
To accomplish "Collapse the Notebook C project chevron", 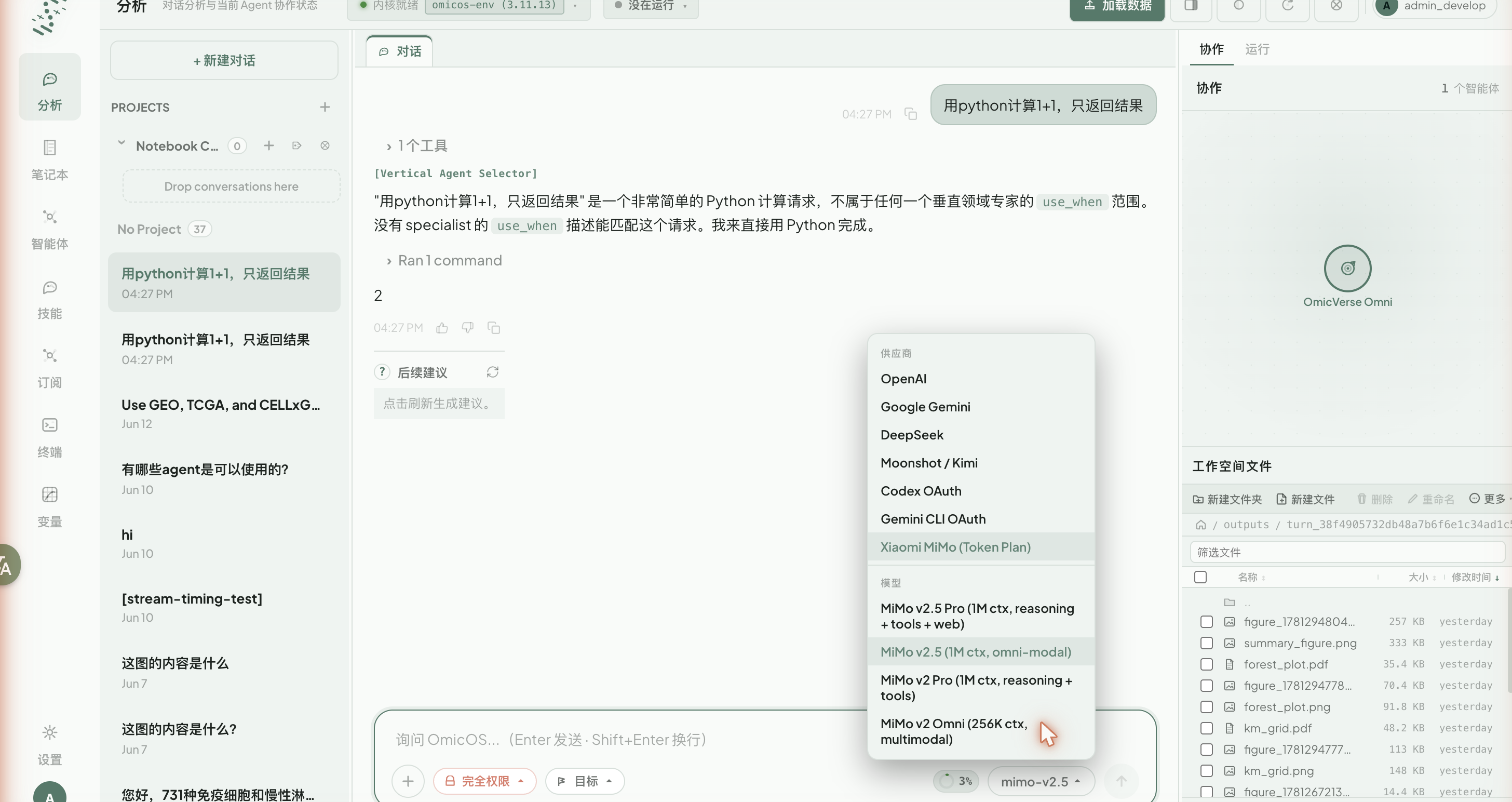I will pyautogui.click(x=121, y=143).
